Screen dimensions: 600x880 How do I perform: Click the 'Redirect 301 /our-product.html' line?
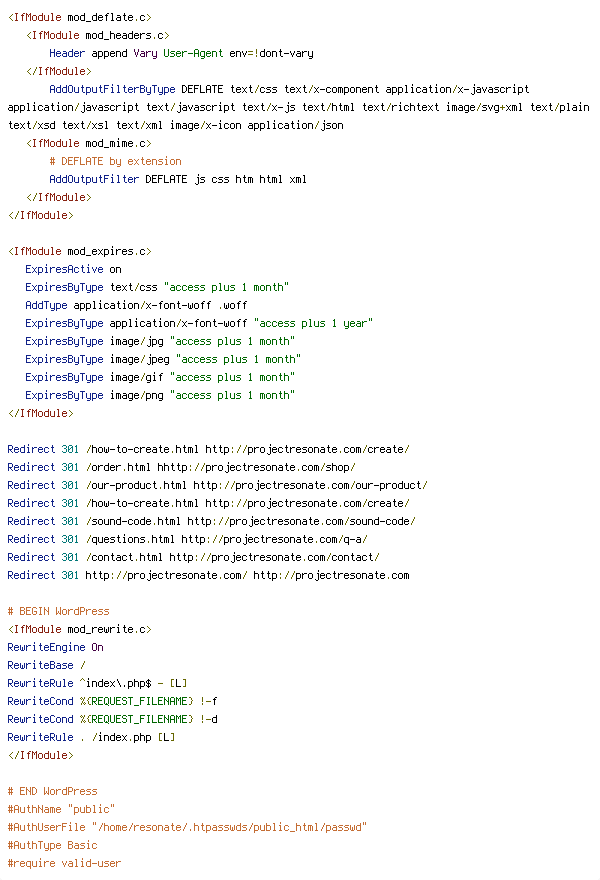(217, 485)
